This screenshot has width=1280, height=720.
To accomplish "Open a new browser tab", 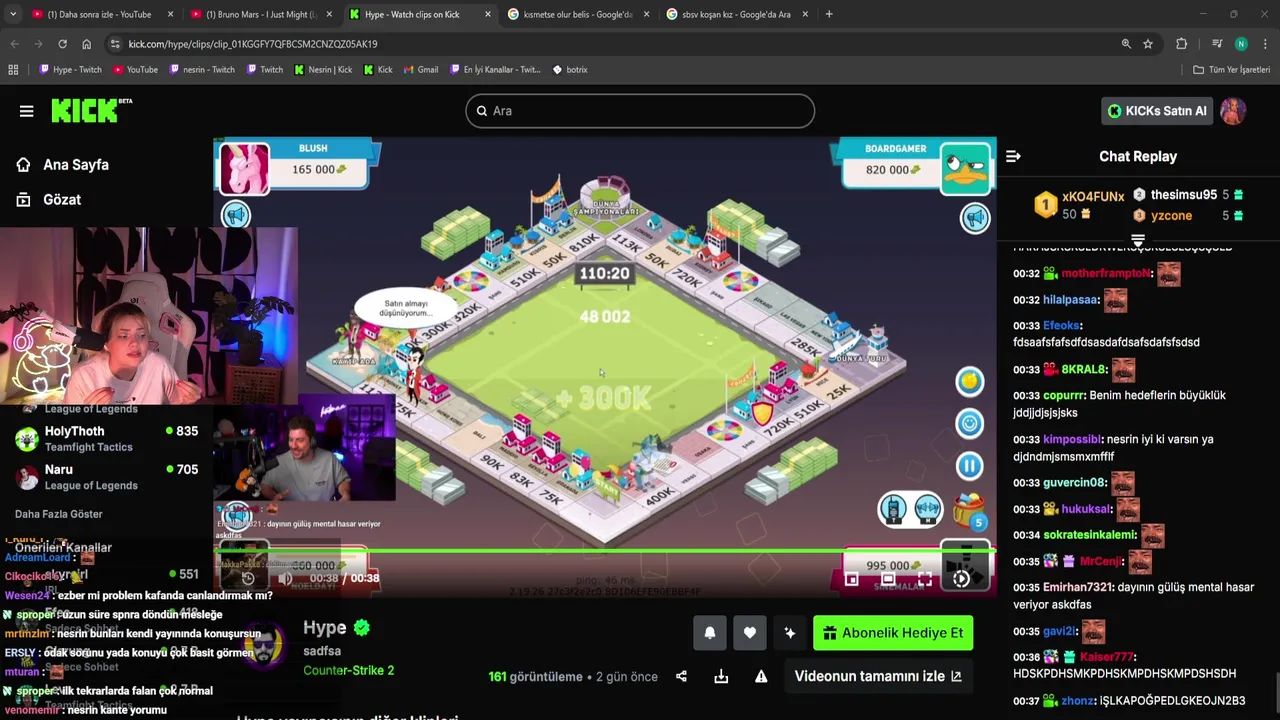I will click(x=829, y=14).
